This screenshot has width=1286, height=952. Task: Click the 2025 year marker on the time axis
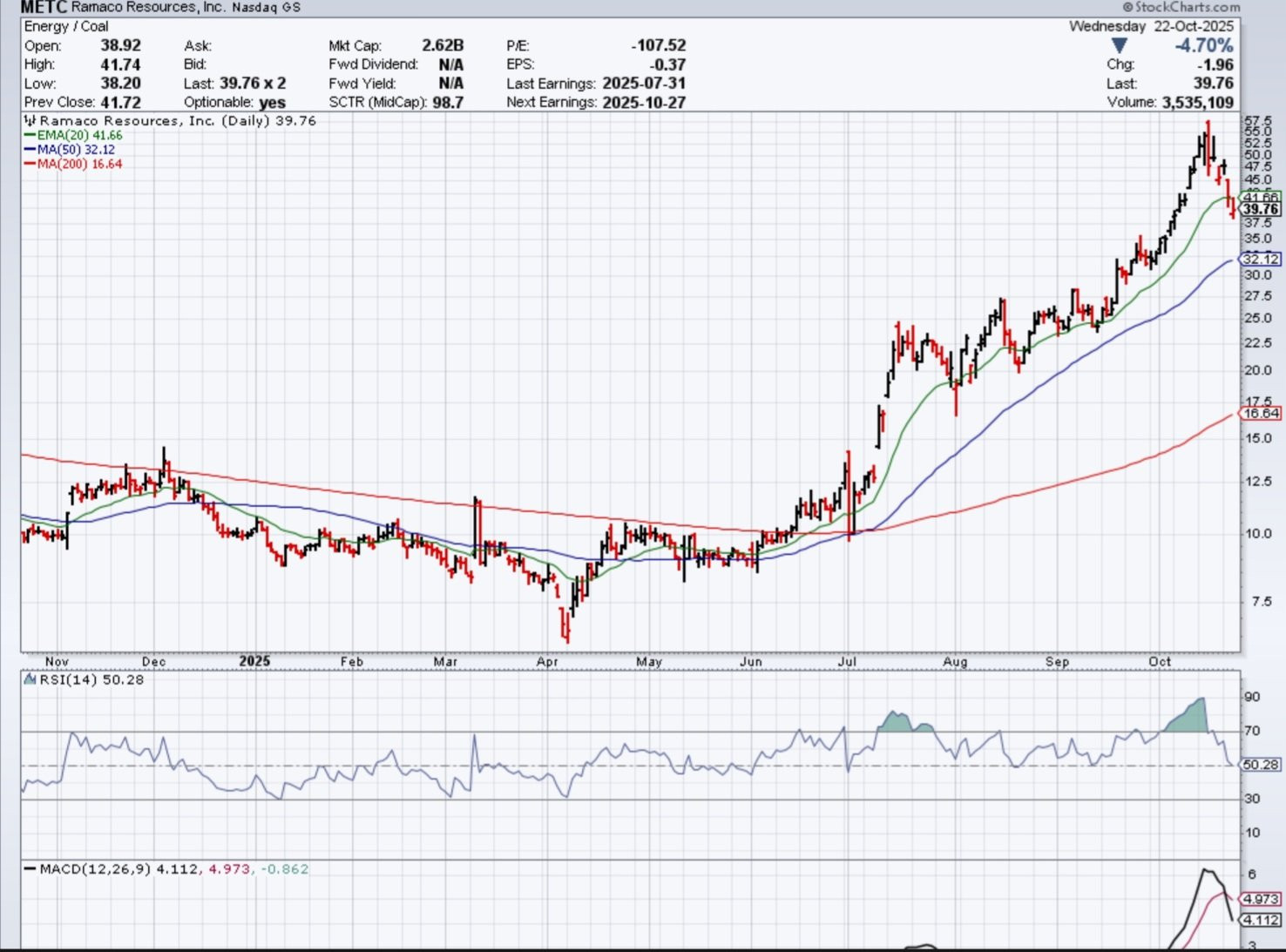[x=254, y=661]
